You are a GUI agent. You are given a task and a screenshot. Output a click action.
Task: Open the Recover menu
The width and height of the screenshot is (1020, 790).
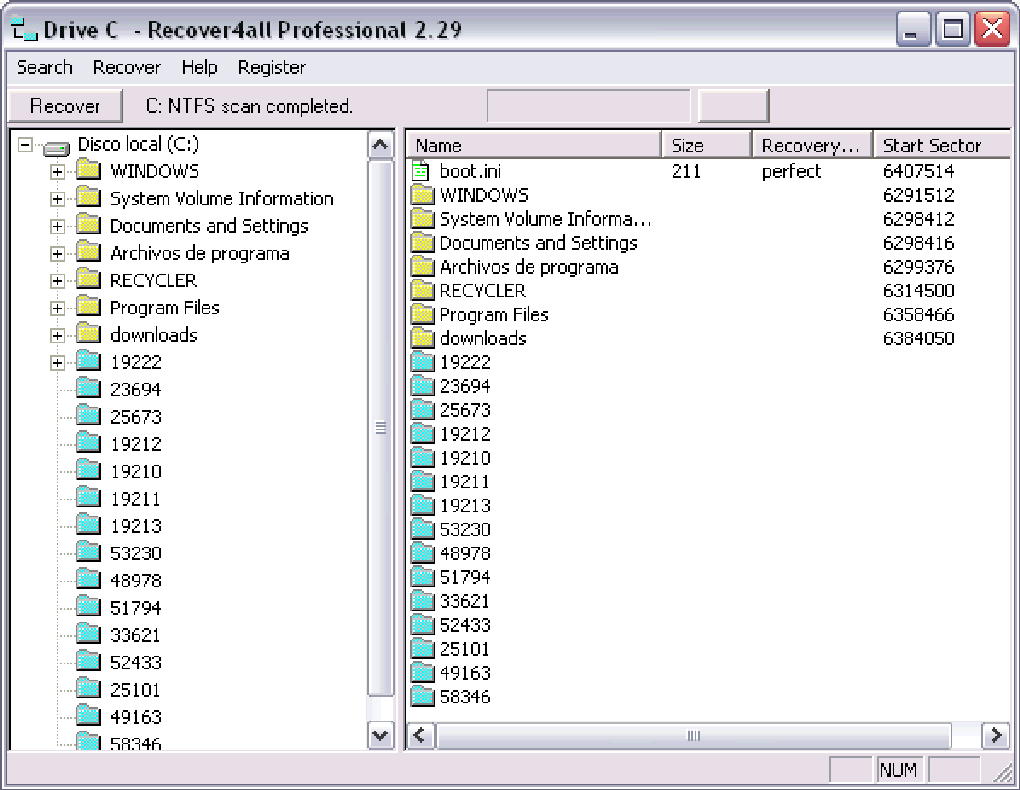point(126,67)
